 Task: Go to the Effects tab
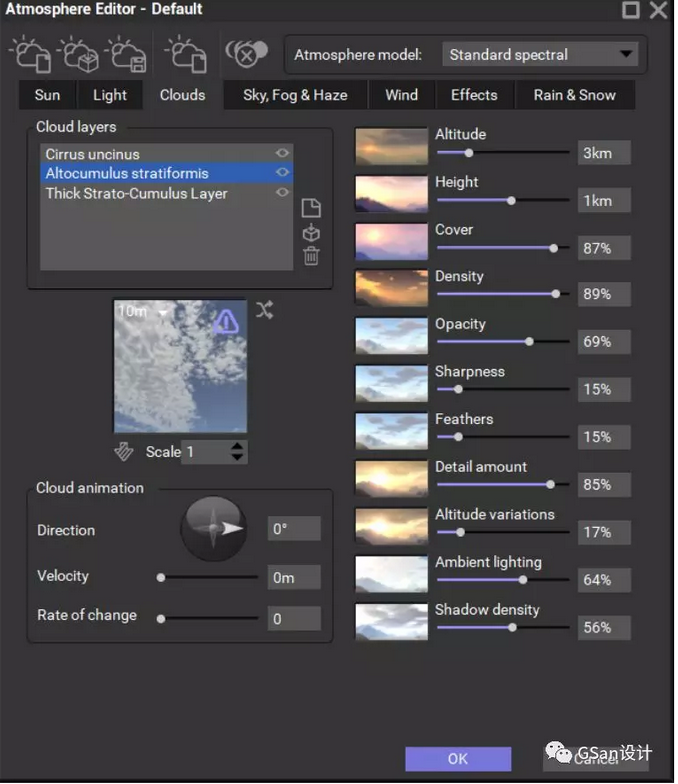[x=474, y=94]
